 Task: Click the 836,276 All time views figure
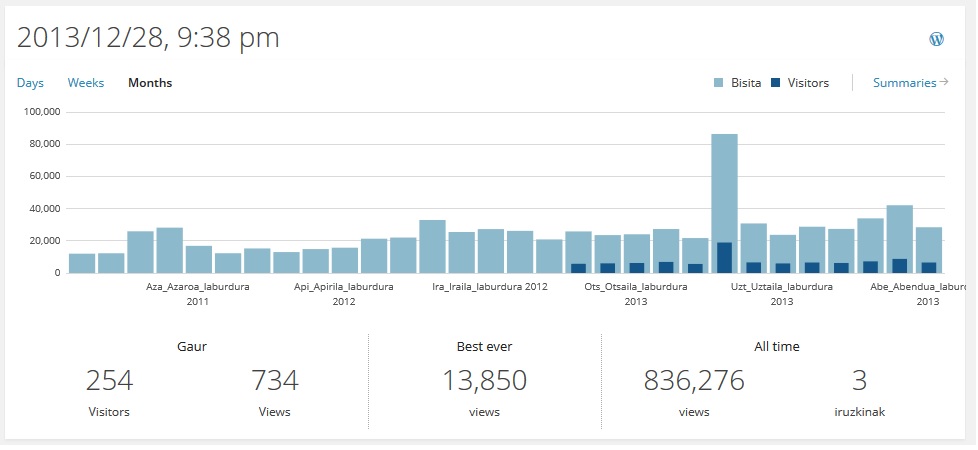point(694,381)
